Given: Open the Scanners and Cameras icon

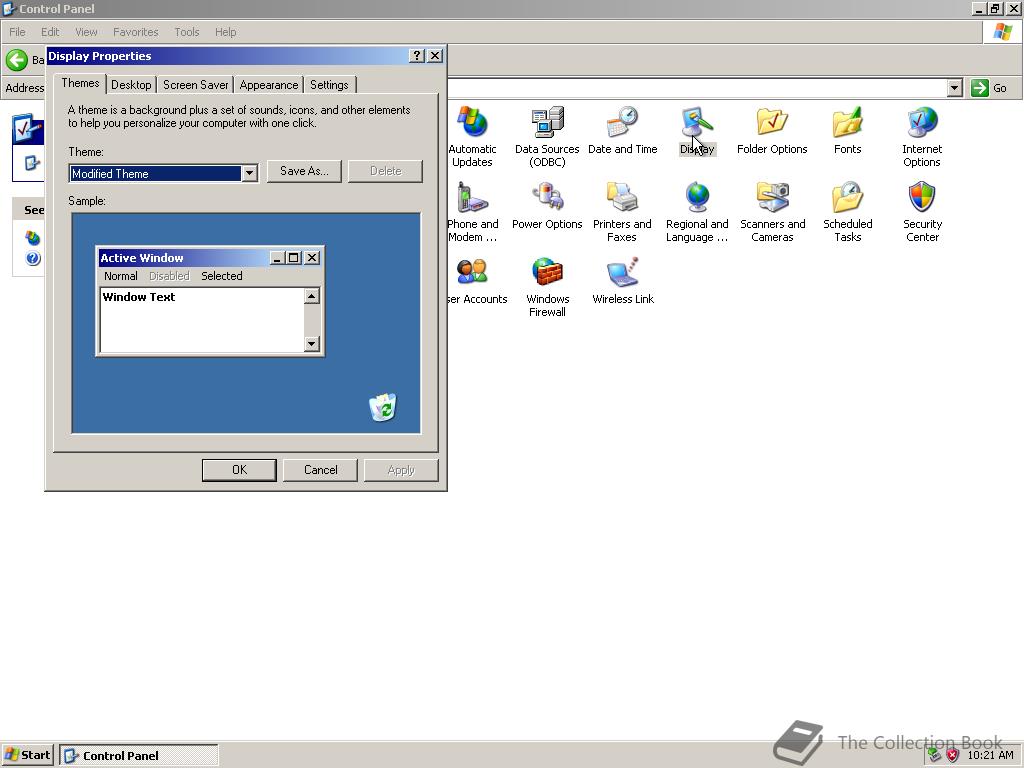Looking at the screenshot, I should pos(772,197).
